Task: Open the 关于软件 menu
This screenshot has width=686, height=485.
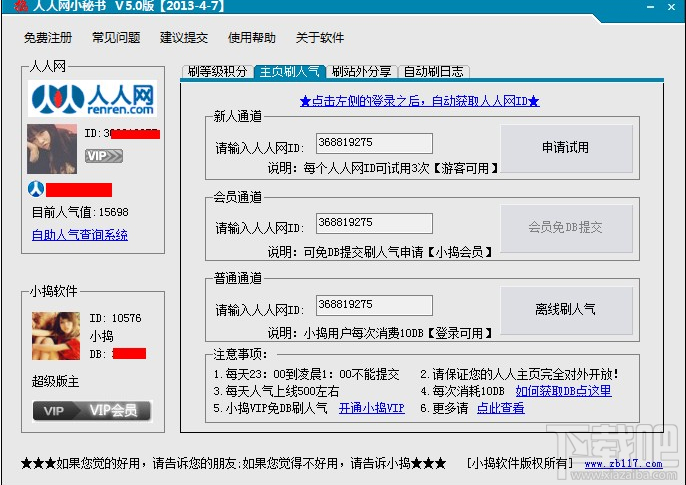Action: coord(320,38)
